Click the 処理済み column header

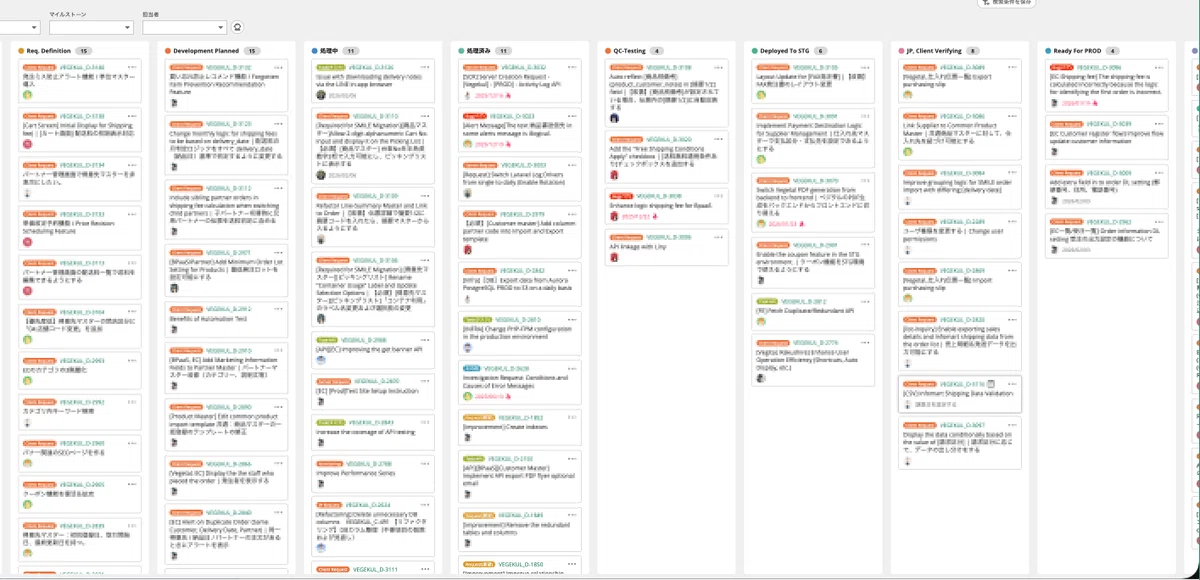[x=477, y=50]
